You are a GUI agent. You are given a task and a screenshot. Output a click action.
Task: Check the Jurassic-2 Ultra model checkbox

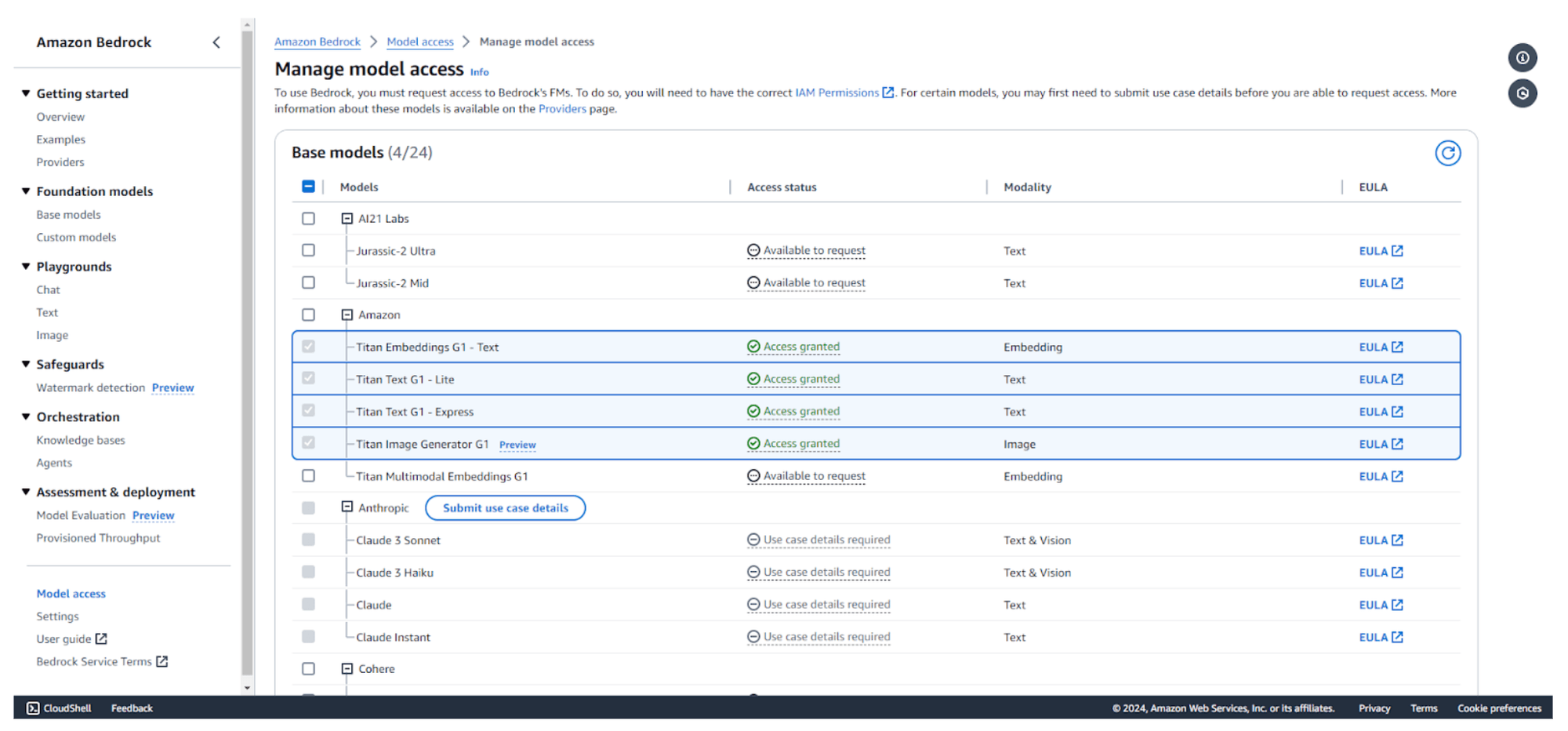[x=308, y=250]
